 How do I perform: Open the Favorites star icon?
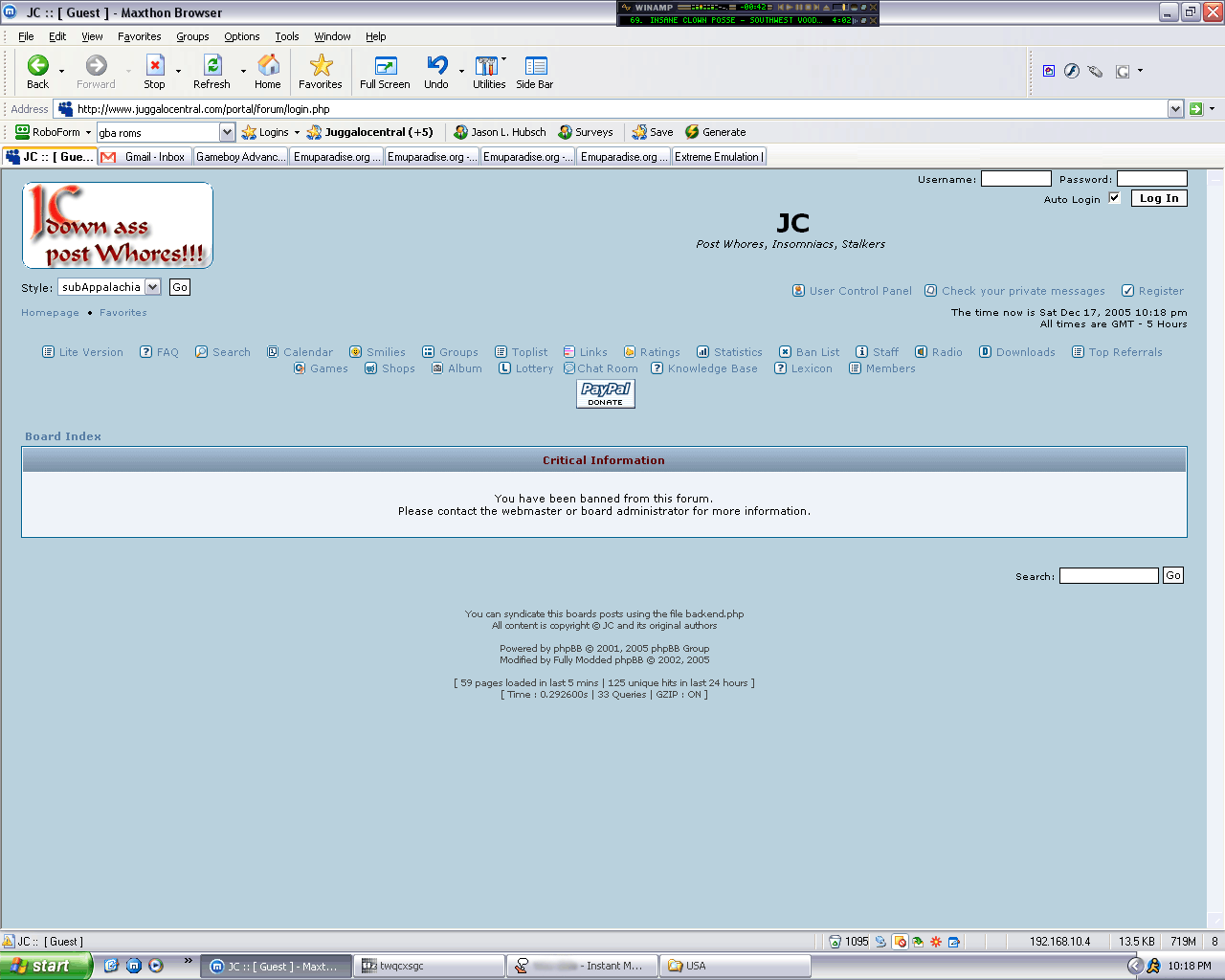321,65
